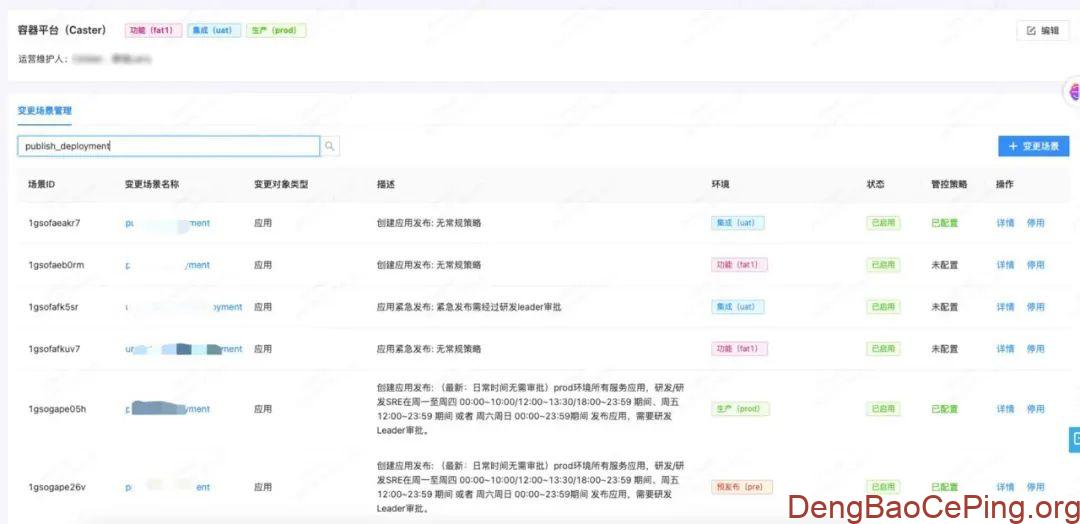This screenshot has height=524, width=1080.
Task: Click the 描述 column header
Action: tap(385, 185)
